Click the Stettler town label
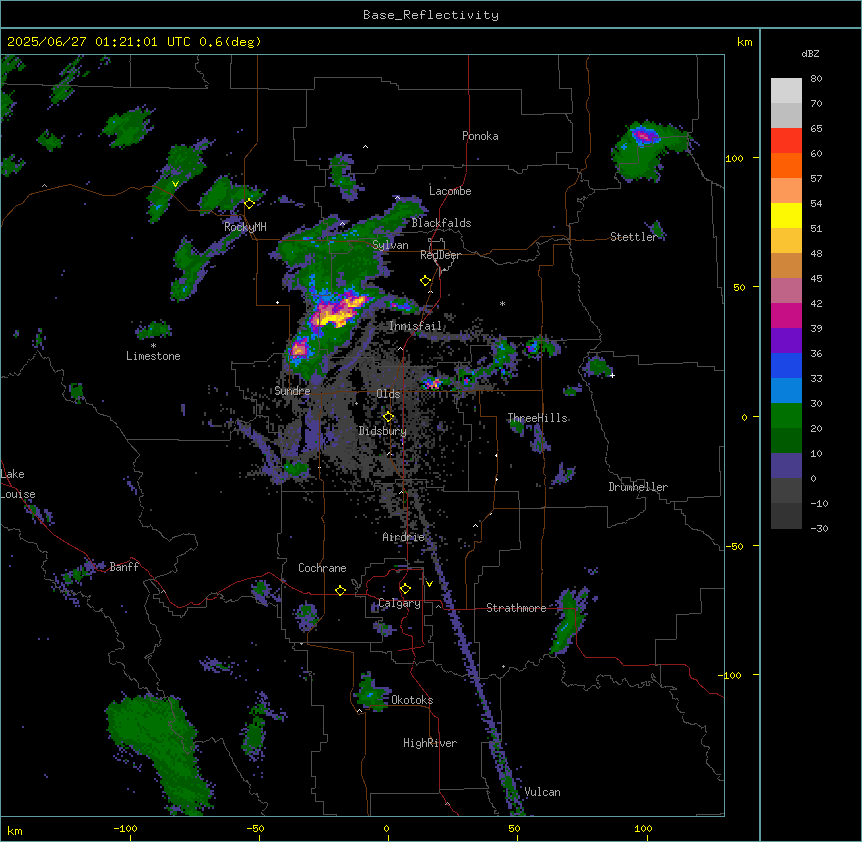Viewport: 862px width, 842px height. [634, 237]
